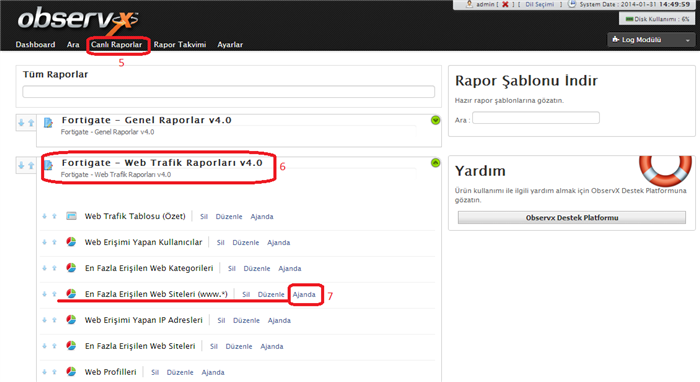Click pie icon of Web Siteleri (www.*) report

(71, 294)
